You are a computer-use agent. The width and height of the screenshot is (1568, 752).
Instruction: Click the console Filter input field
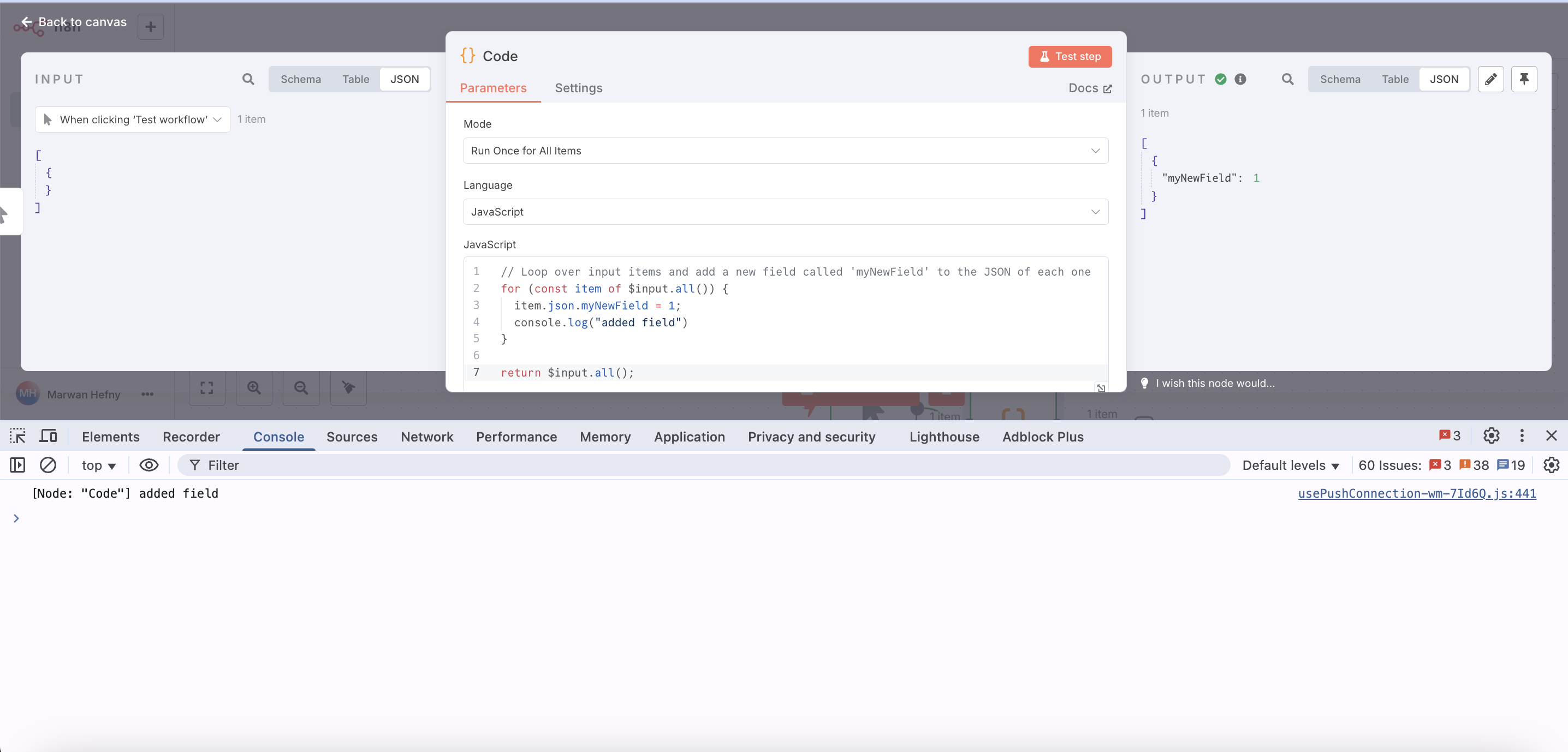tap(700, 465)
